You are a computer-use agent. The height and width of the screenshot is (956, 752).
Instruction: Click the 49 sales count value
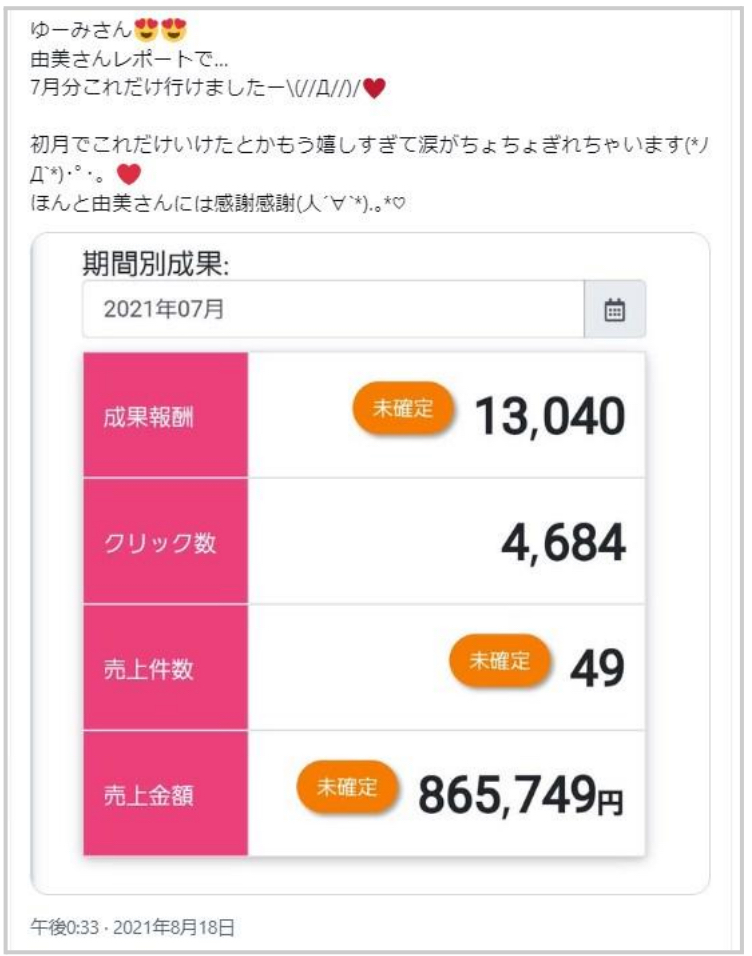point(598,668)
